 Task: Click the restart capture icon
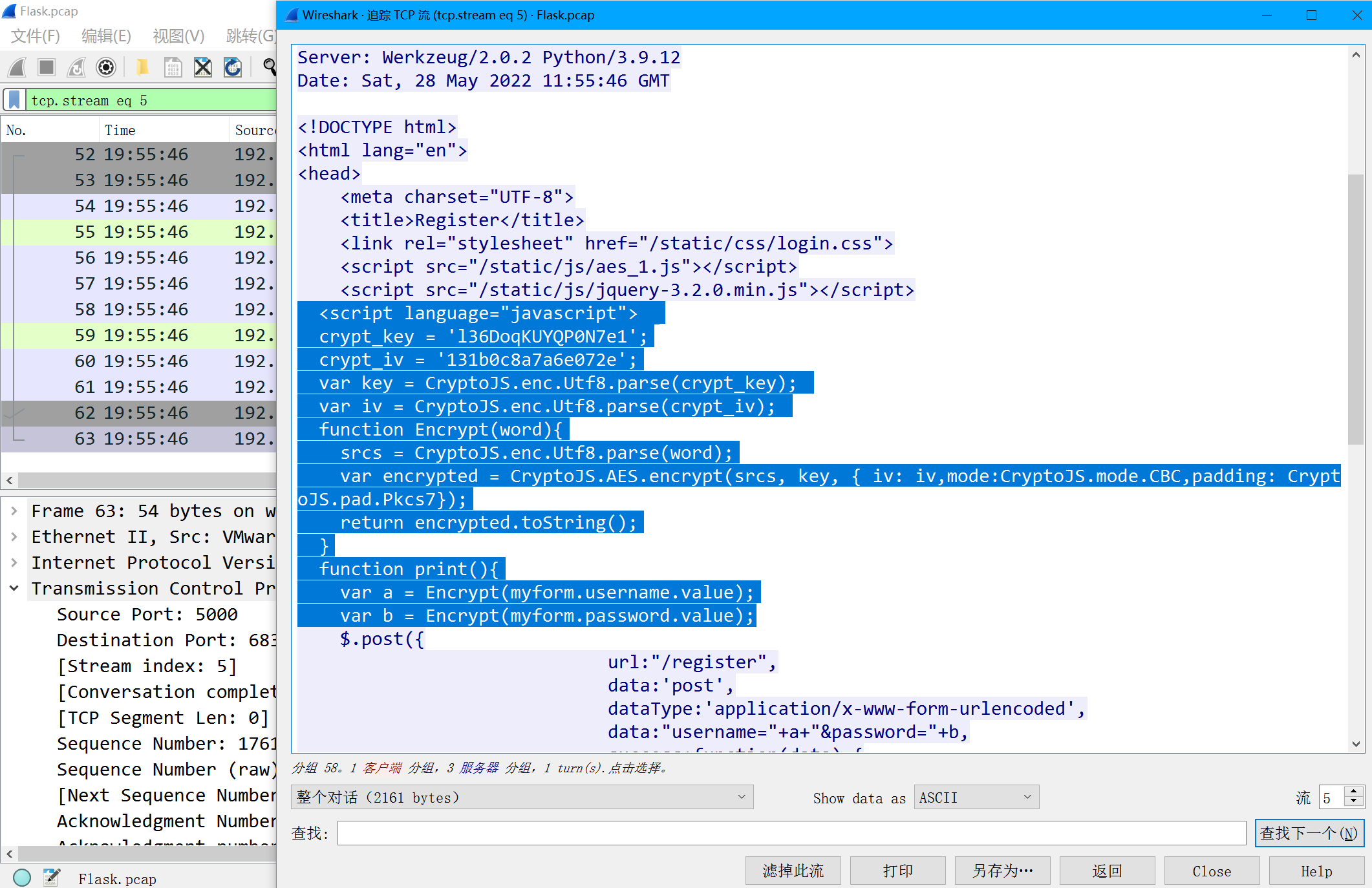click(76, 67)
